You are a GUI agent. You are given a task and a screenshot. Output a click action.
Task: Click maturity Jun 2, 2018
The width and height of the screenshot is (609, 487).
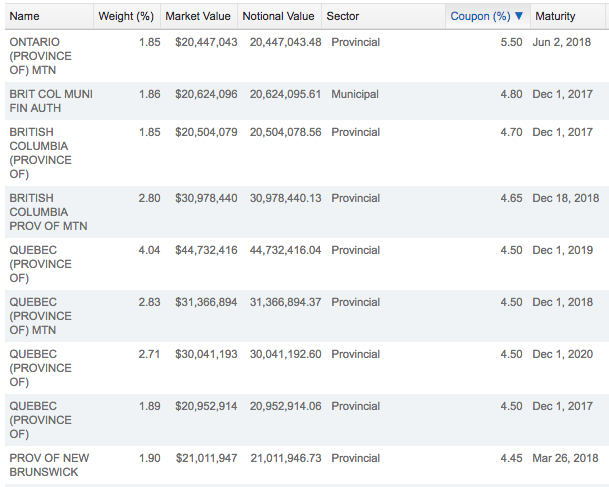[562, 42]
